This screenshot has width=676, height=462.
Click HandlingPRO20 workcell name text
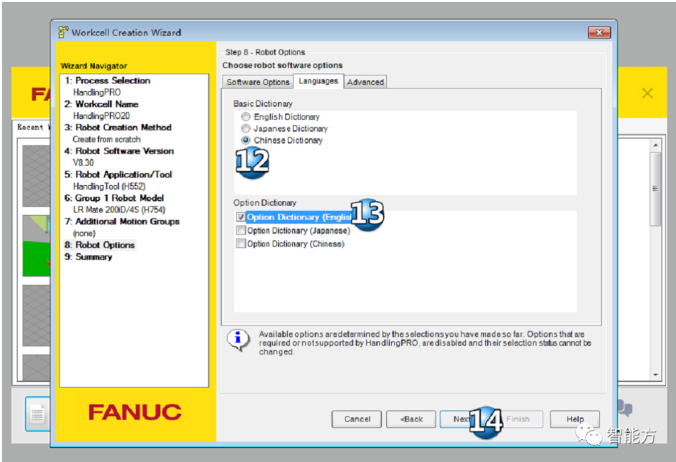point(101,116)
